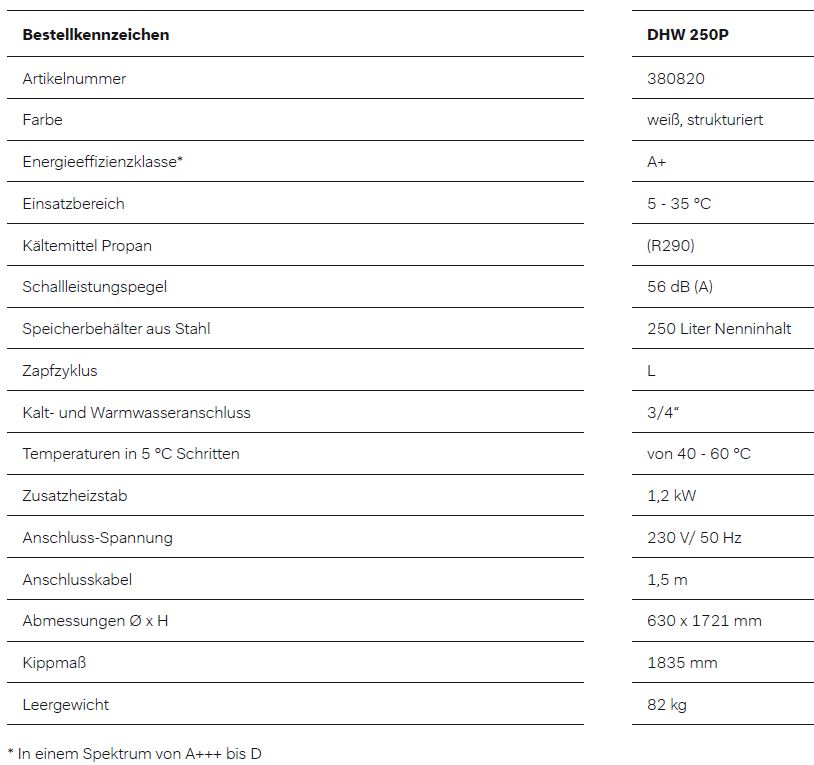Select the Kalt- und Warmwasseranschluss label

136,413
